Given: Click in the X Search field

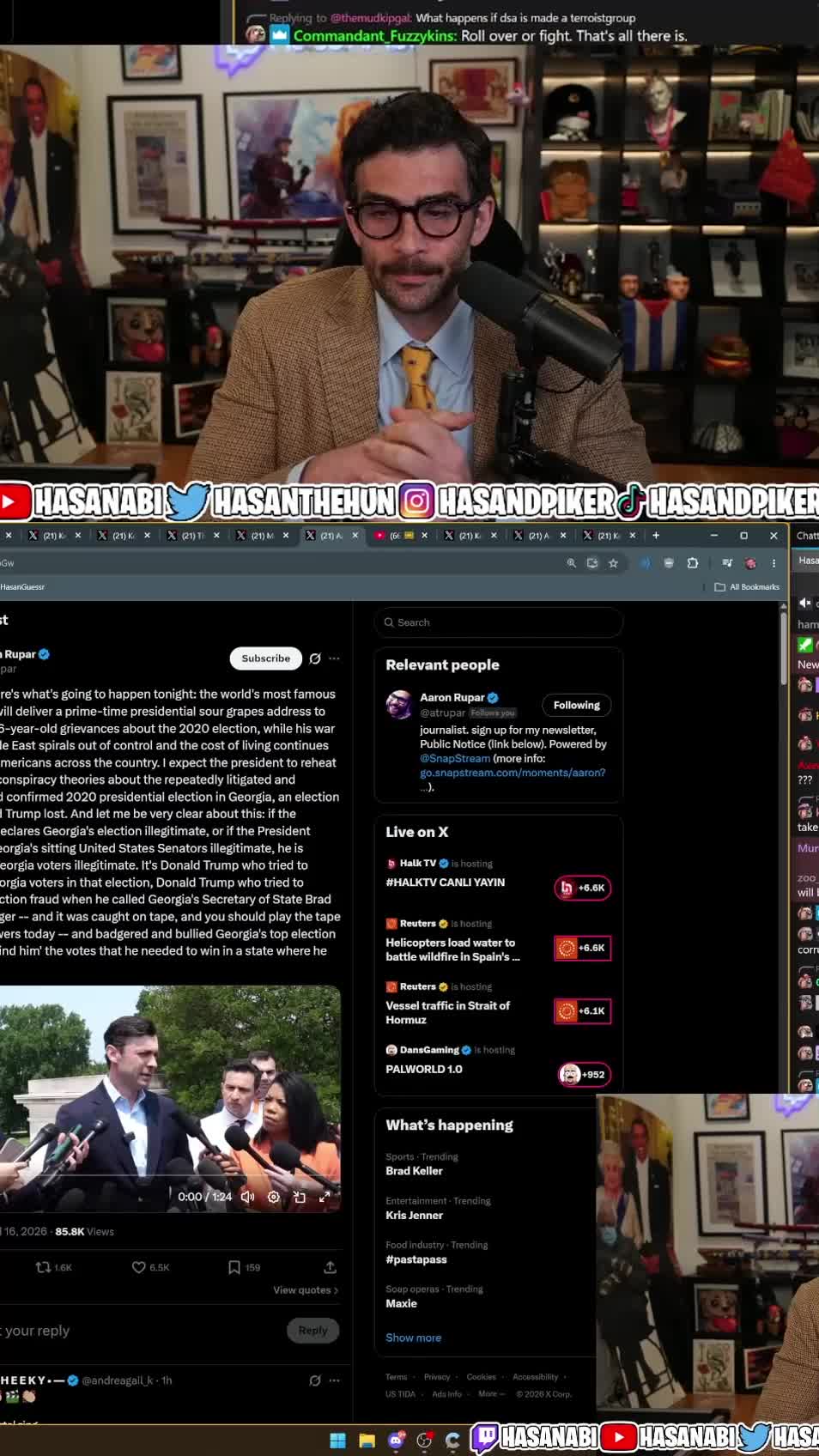Looking at the screenshot, I should 498,622.
